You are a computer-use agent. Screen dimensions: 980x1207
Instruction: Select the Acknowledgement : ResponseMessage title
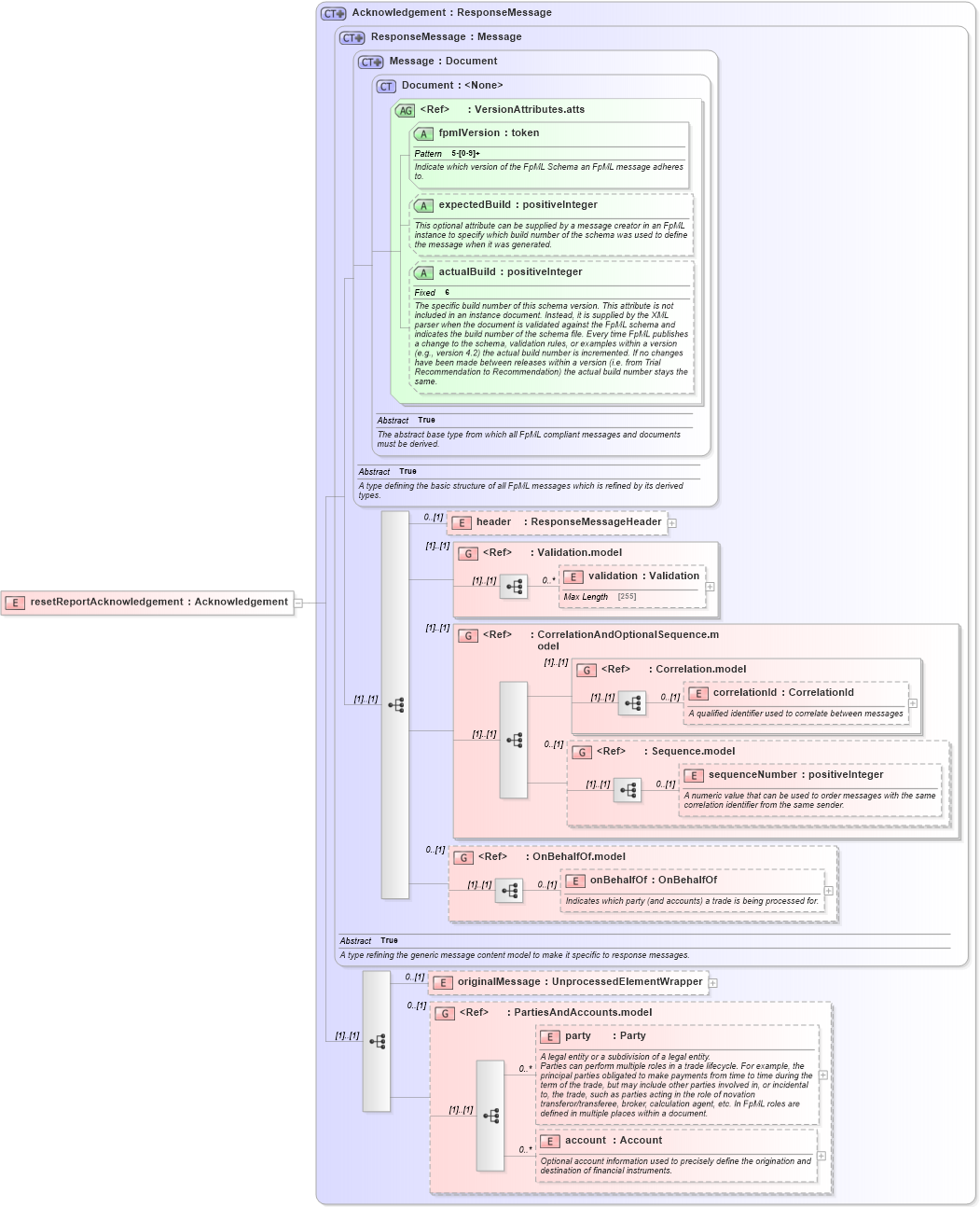pyautogui.click(x=451, y=13)
